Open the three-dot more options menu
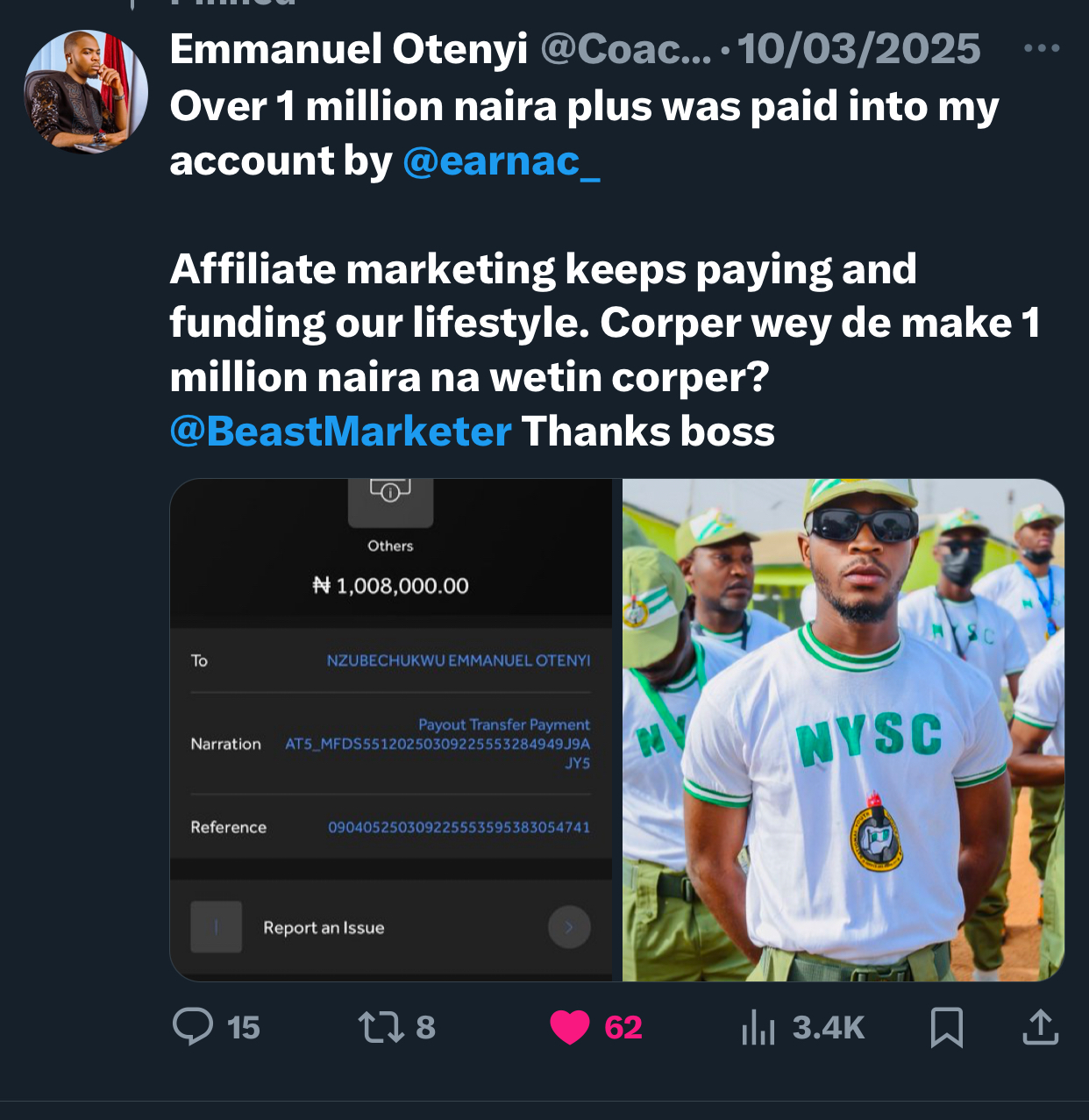Image resolution: width=1089 pixels, height=1120 pixels. coord(1042,48)
